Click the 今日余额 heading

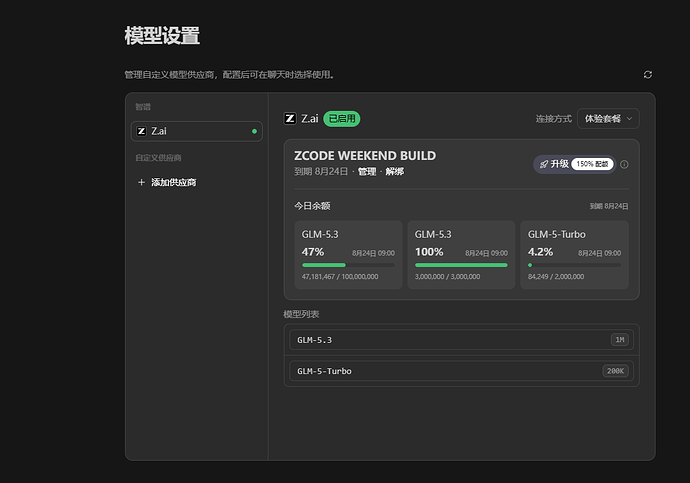[x=312, y=206]
